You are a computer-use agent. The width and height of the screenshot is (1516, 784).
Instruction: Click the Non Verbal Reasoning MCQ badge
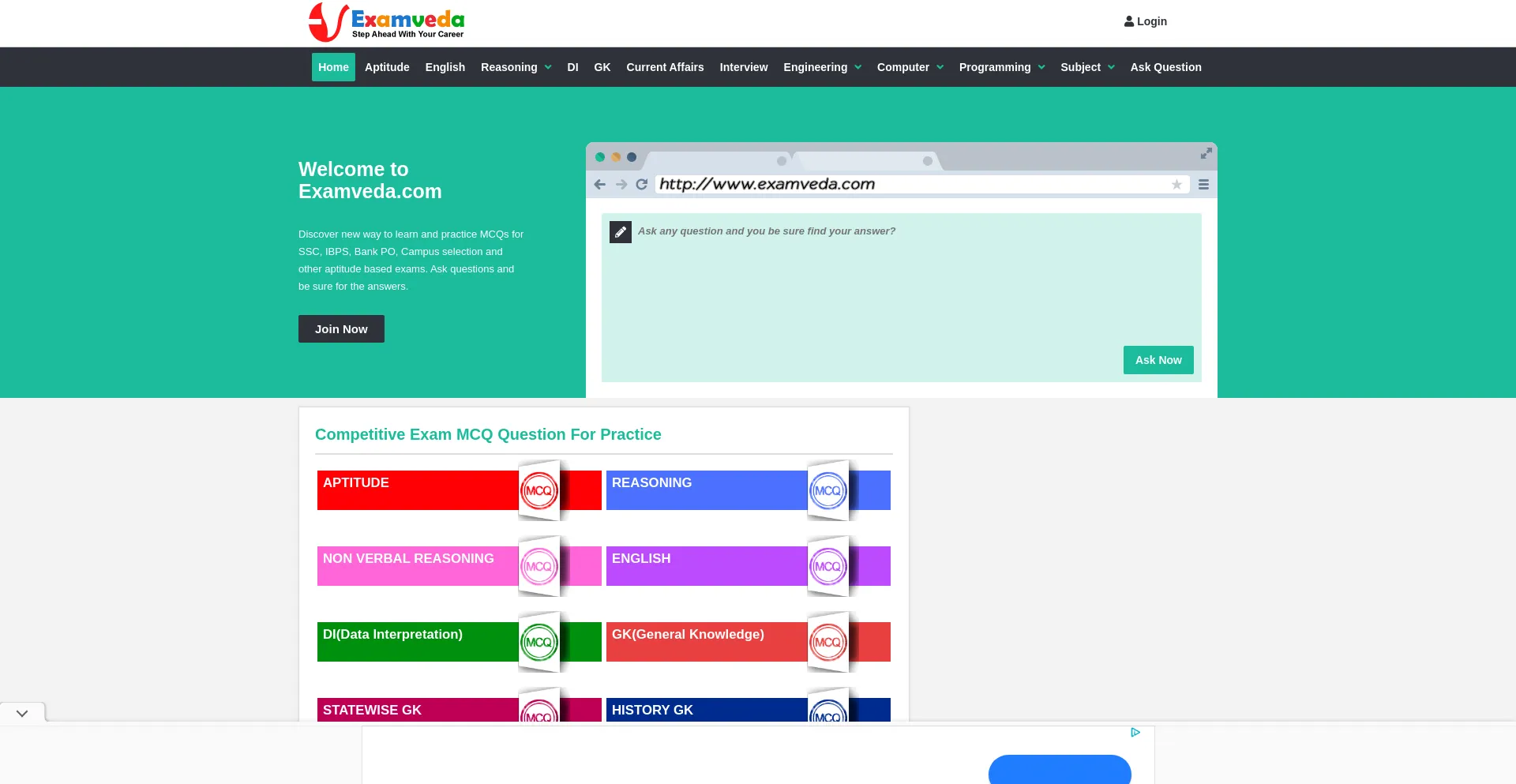538,567
